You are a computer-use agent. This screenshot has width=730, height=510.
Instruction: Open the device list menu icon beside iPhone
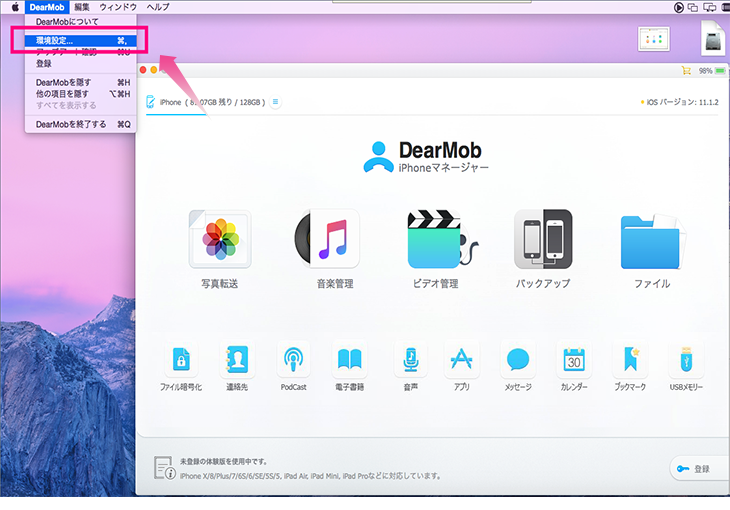pyautogui.click(x=276, y=102)
